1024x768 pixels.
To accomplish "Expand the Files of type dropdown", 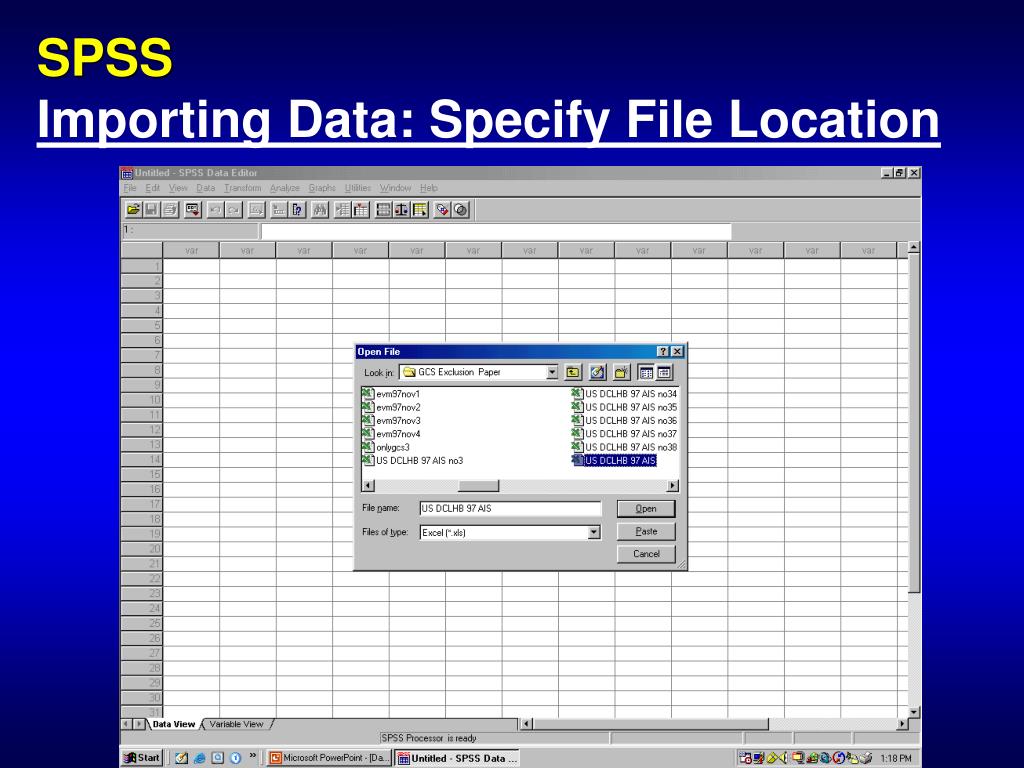I will pyautogui.click(x=593, y=532).
